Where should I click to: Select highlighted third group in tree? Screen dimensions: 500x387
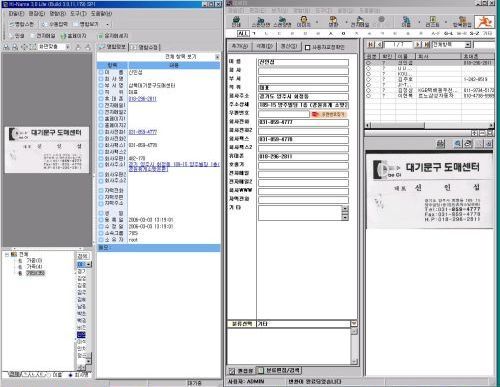tap(35, 273)
